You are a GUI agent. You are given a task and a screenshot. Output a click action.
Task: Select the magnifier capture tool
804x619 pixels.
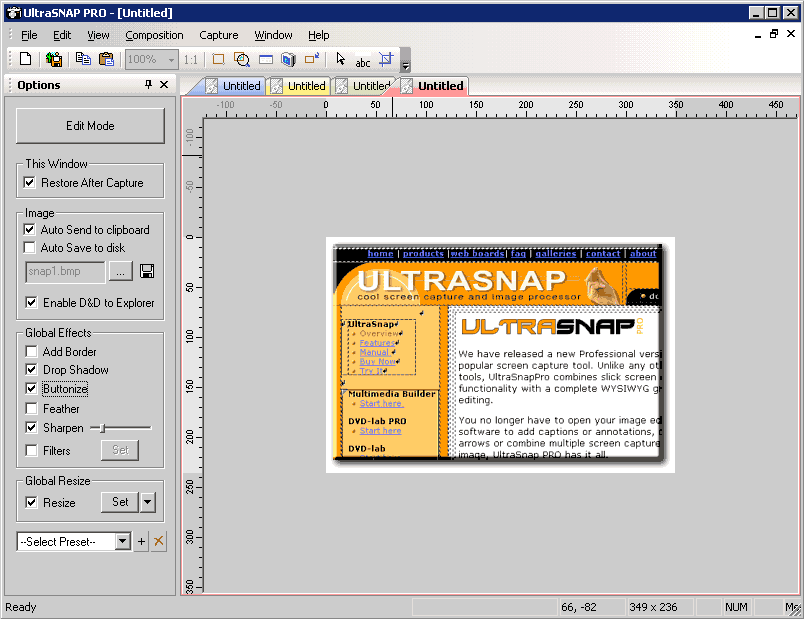click(242, 59)
